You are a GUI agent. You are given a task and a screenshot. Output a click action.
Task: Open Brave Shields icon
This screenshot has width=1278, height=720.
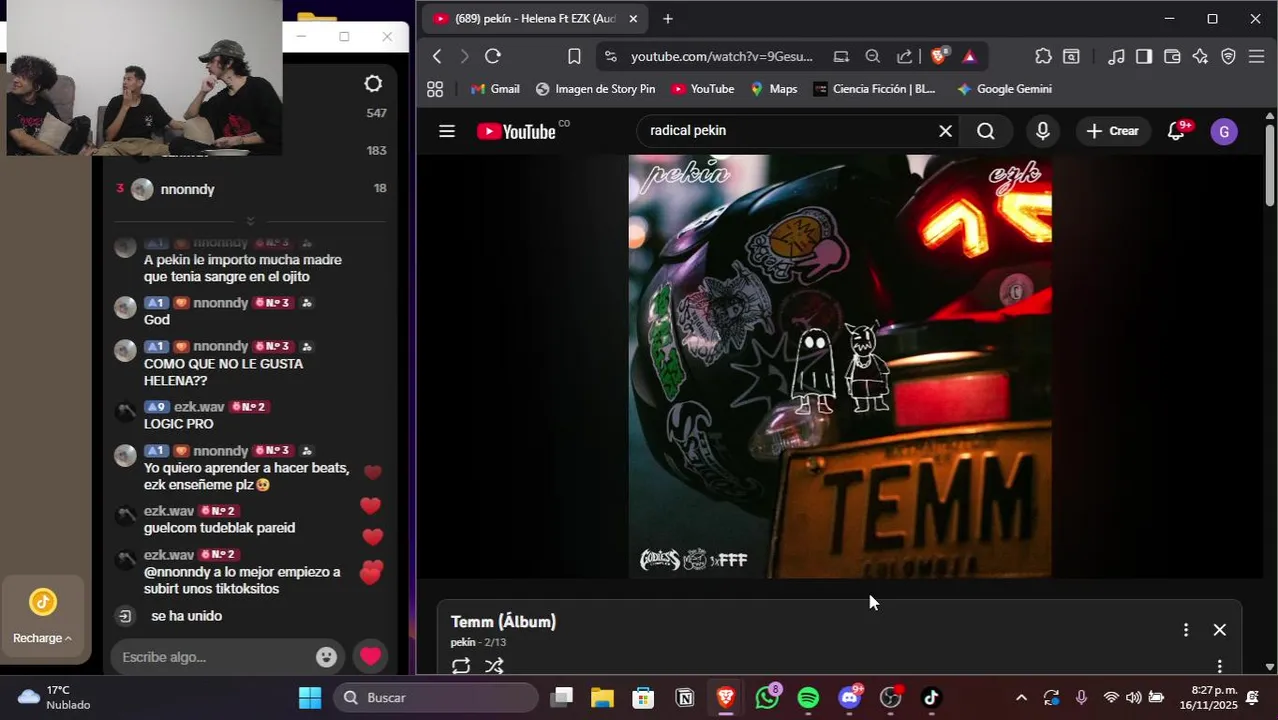(x=939, y=56)
